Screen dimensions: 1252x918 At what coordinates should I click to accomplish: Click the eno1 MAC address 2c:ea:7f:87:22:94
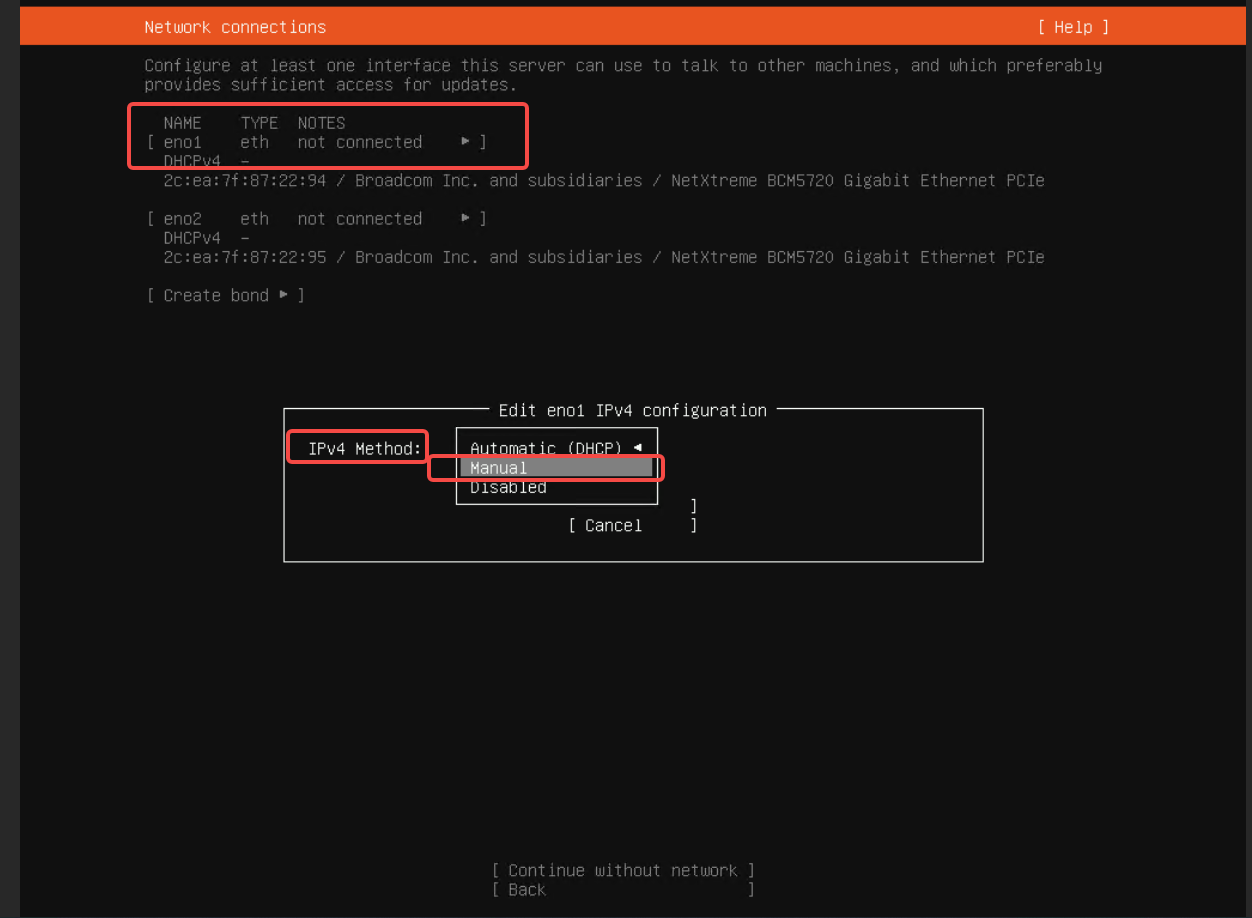tap(244, 181)
